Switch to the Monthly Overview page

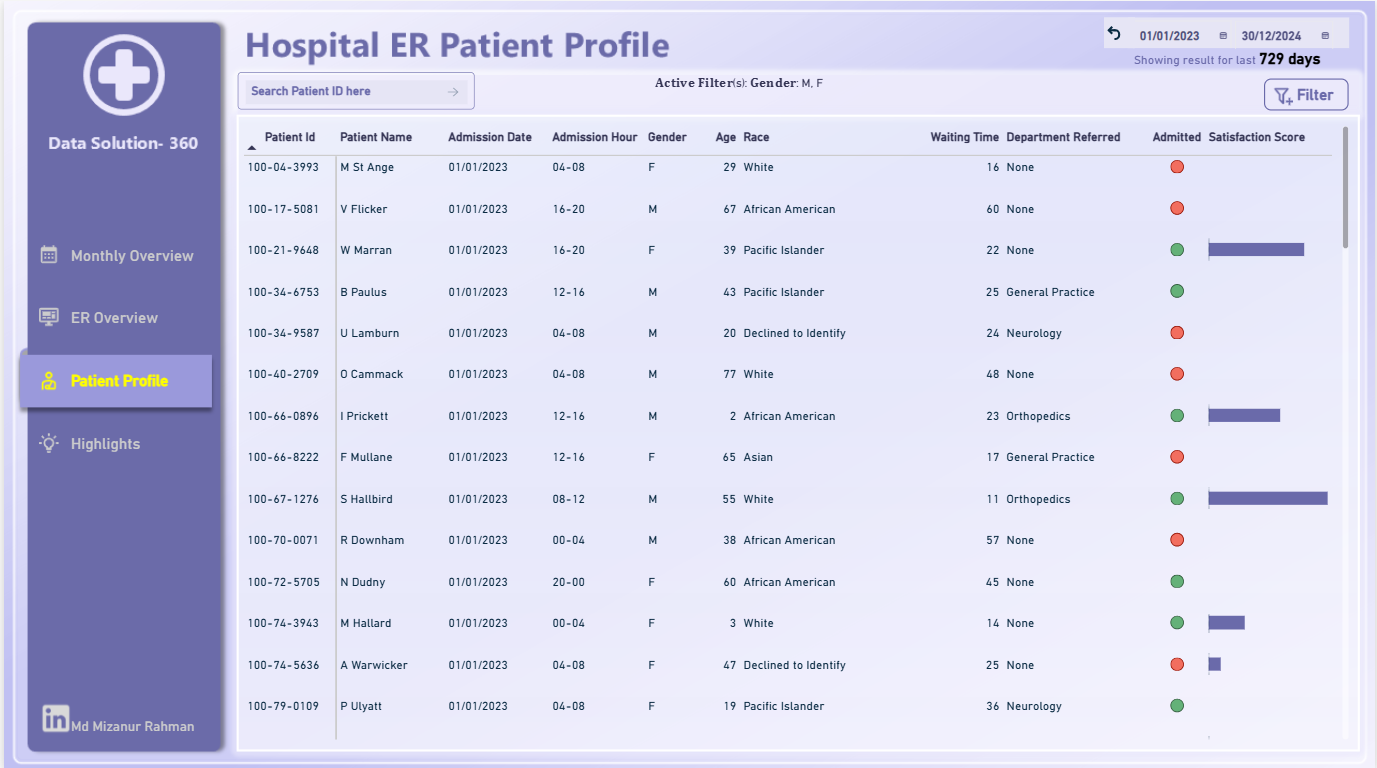132,256
